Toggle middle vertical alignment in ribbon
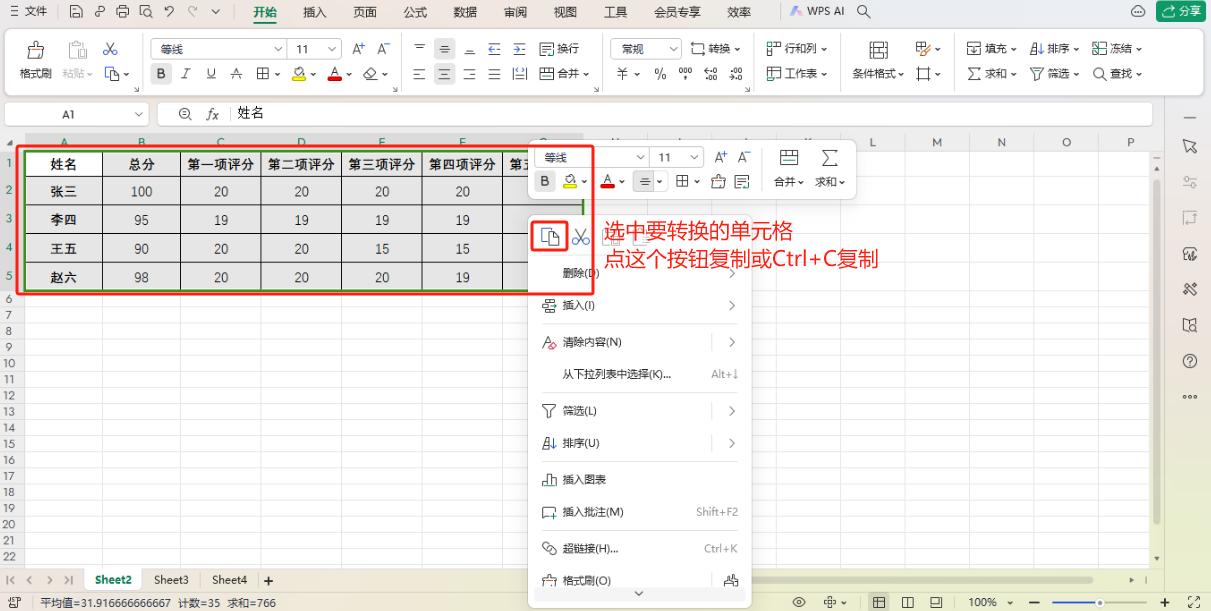The height and width of the screenshot is (611, 1211). pos(445,48)
